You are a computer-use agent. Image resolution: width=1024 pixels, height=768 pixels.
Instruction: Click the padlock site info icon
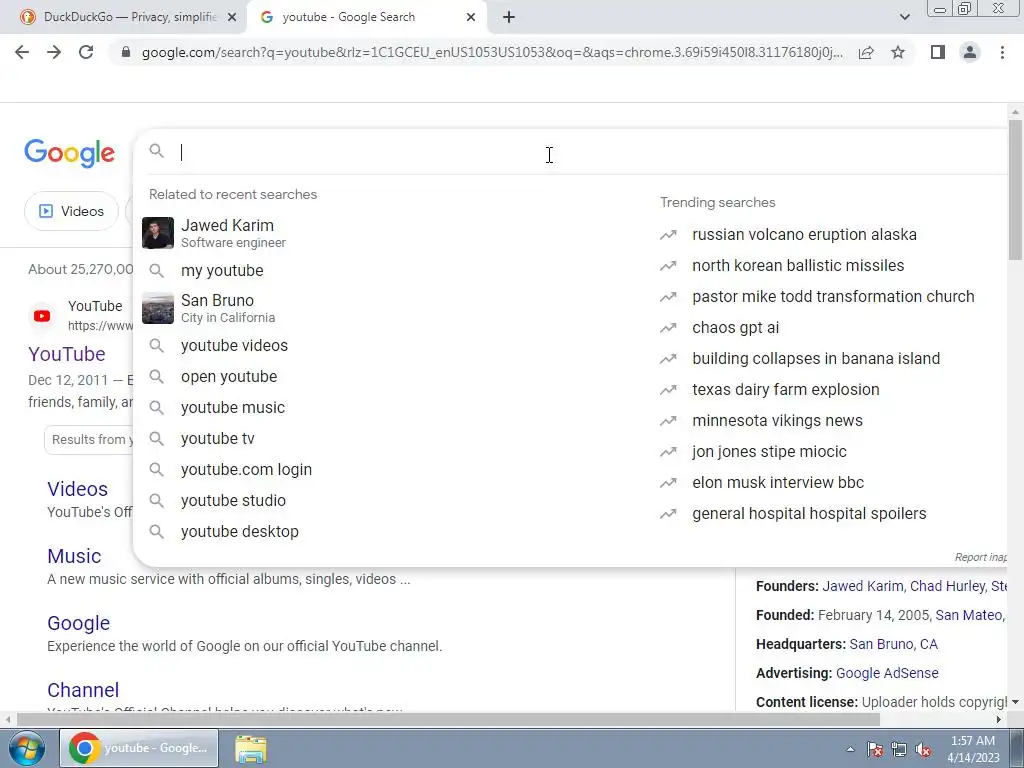(126, 52)
